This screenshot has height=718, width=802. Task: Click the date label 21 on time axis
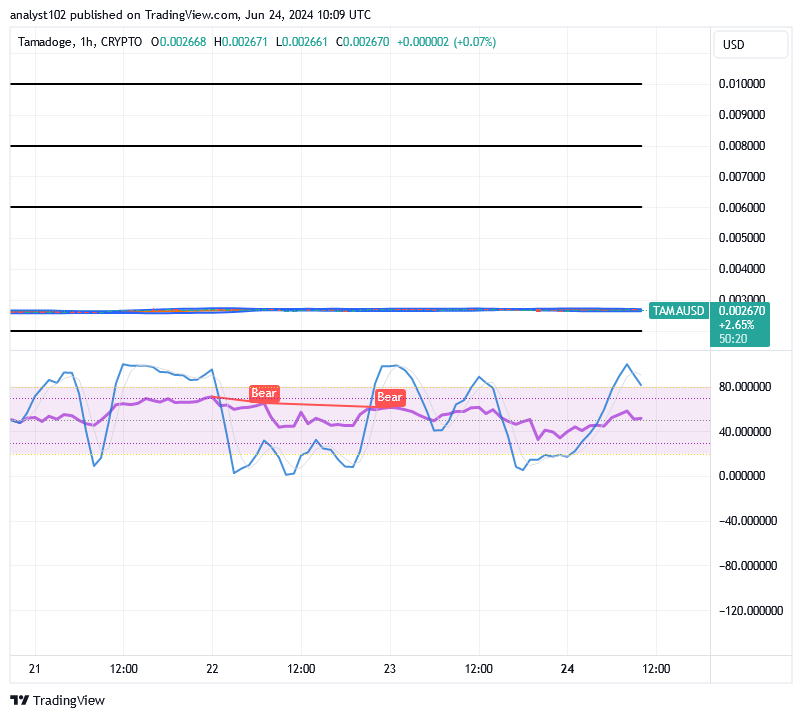pos(35,668)
